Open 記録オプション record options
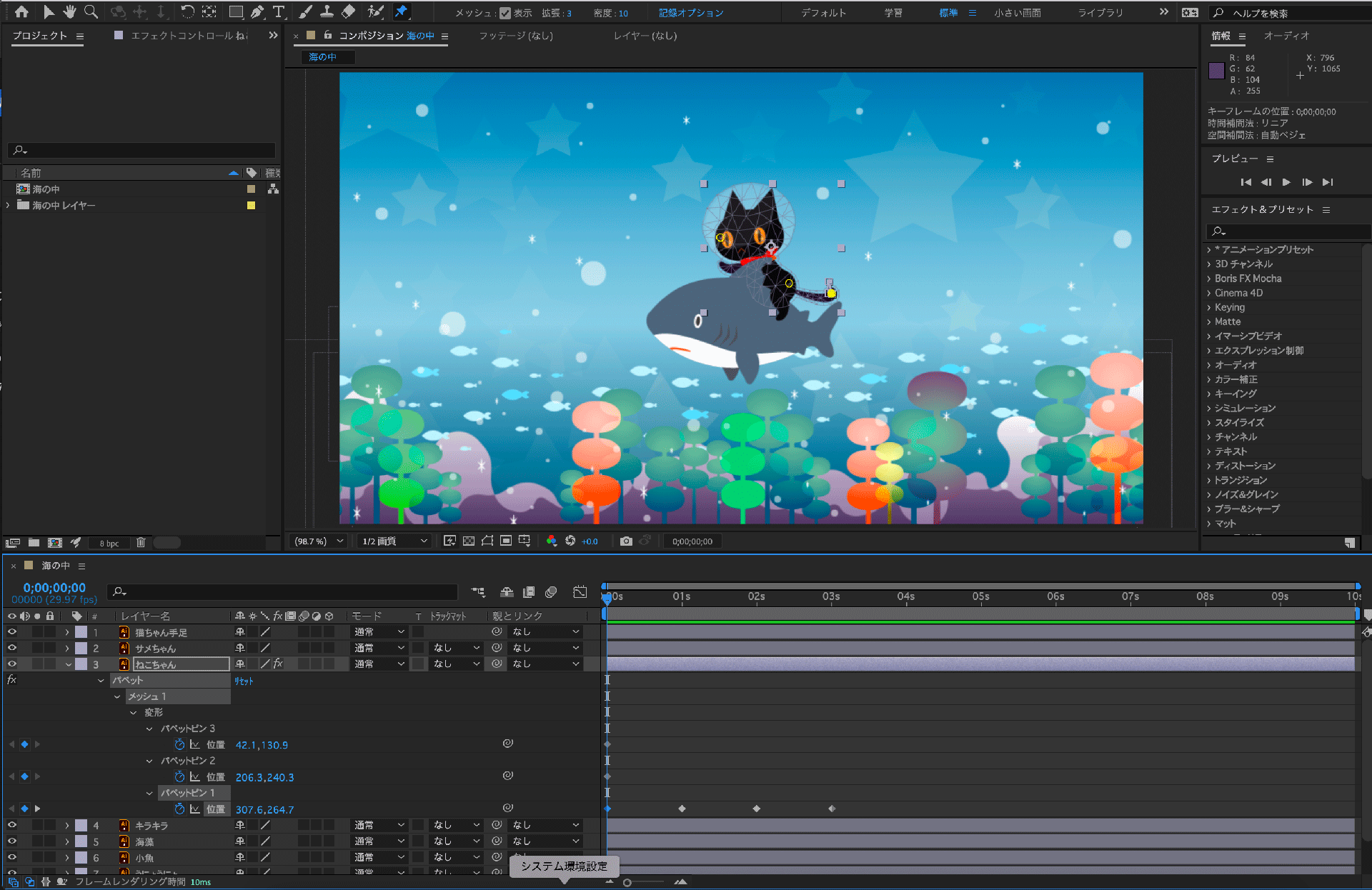The height and width of the screenshot is (890, 1372). click(x=690, y=13)
